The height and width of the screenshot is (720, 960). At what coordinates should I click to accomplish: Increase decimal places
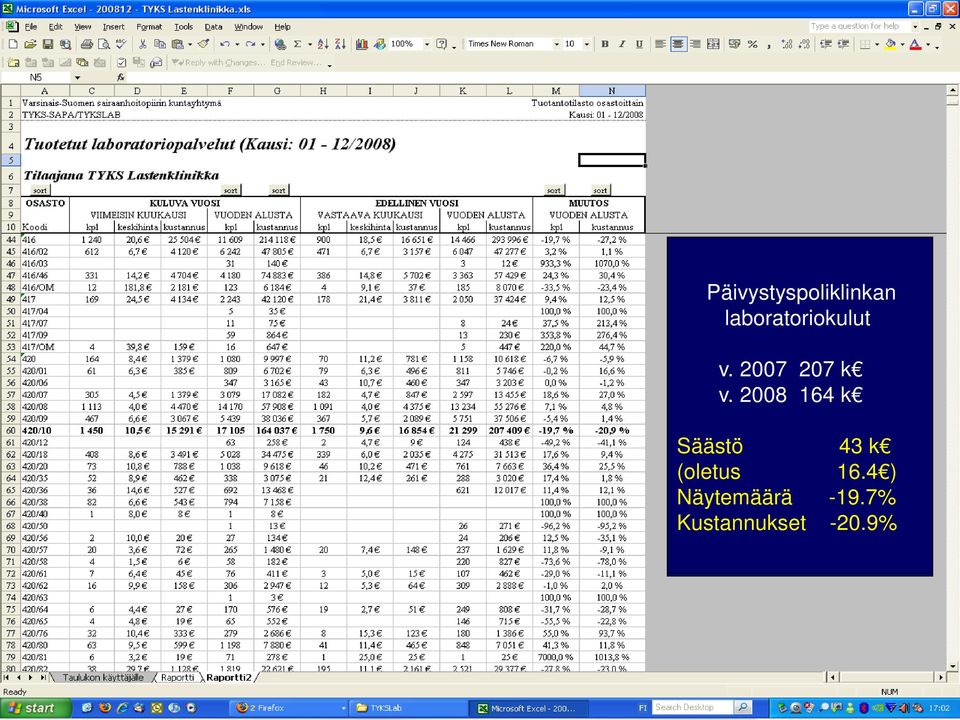click(x=787, y=44)
